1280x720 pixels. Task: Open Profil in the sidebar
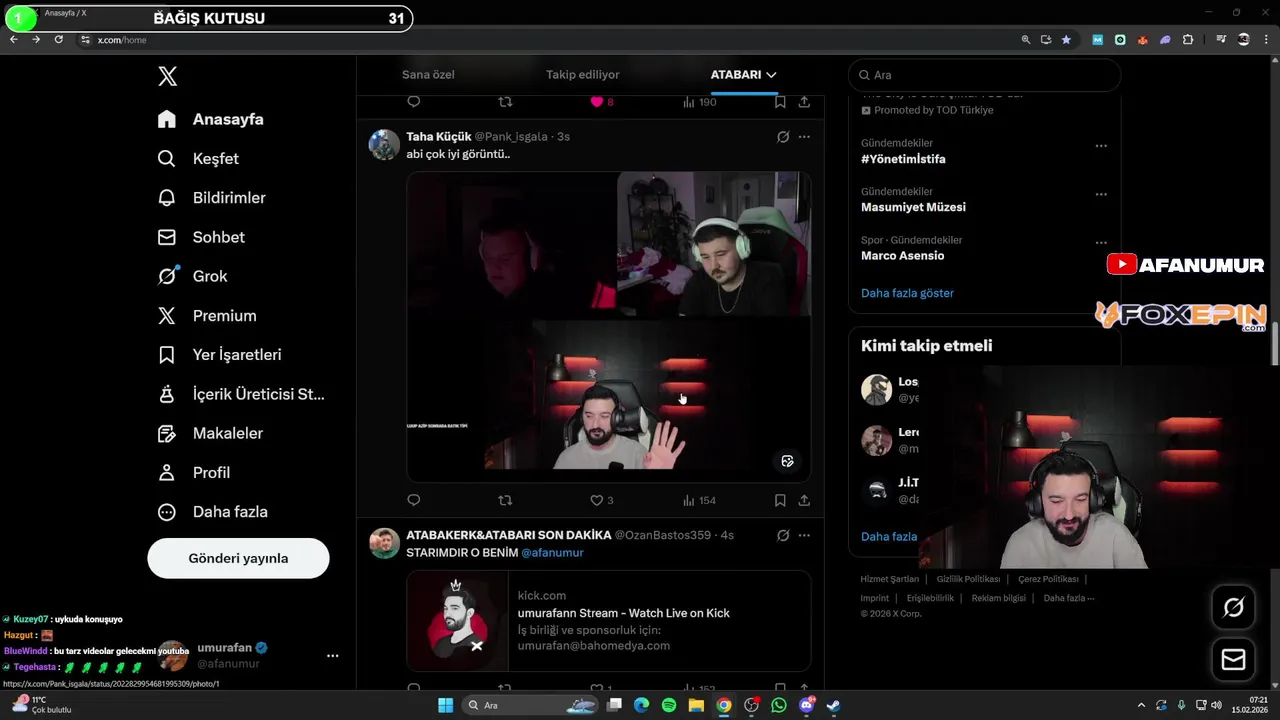194,472
